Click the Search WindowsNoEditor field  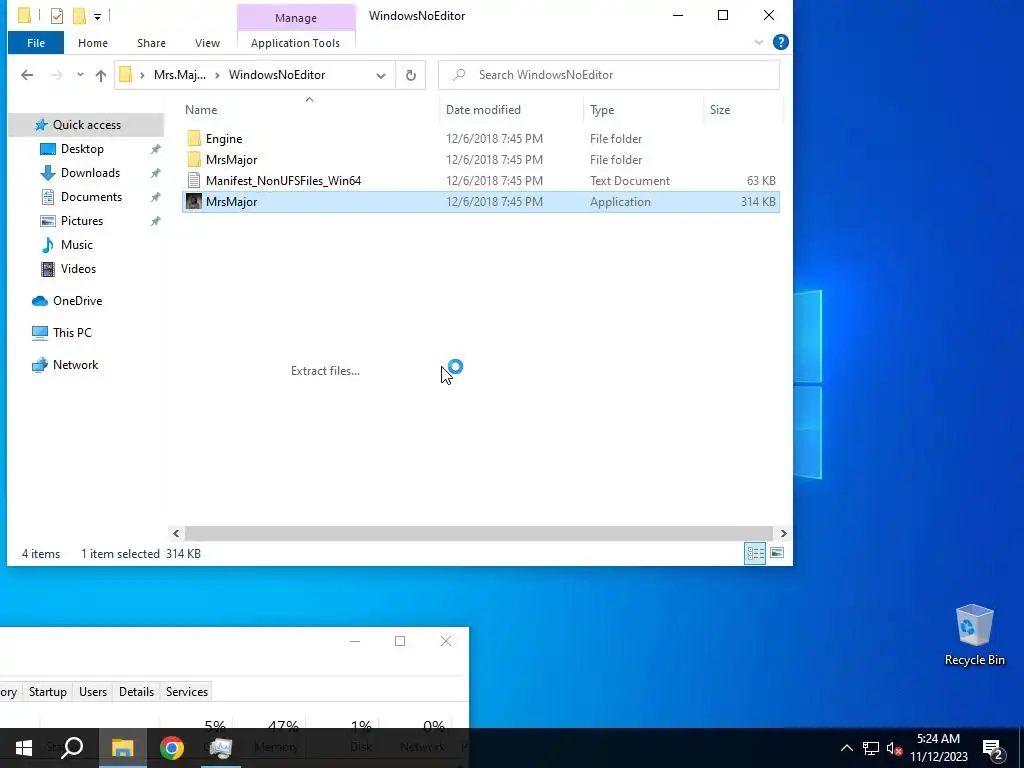click(609, 75)
